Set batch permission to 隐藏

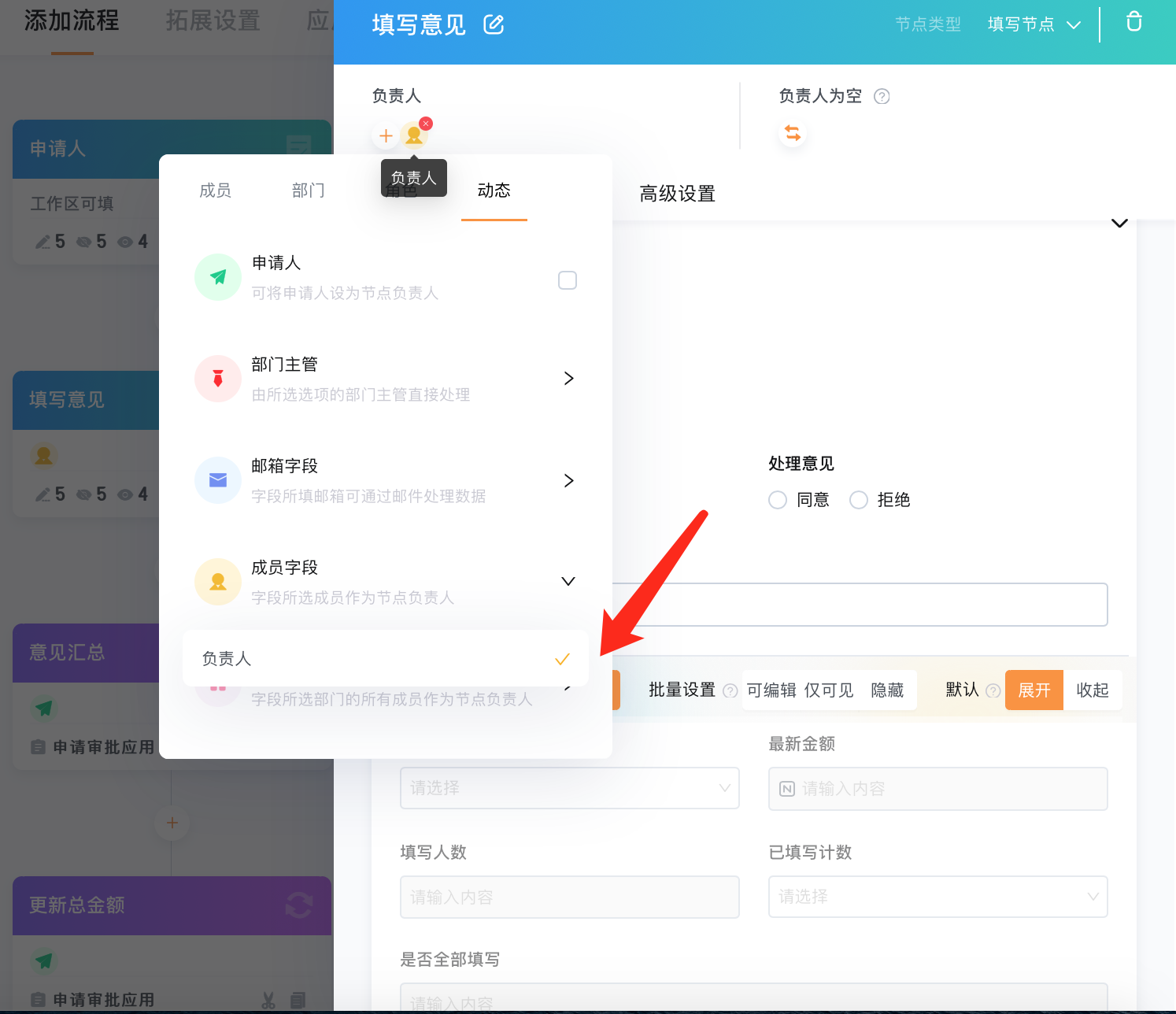pos(887,690)
